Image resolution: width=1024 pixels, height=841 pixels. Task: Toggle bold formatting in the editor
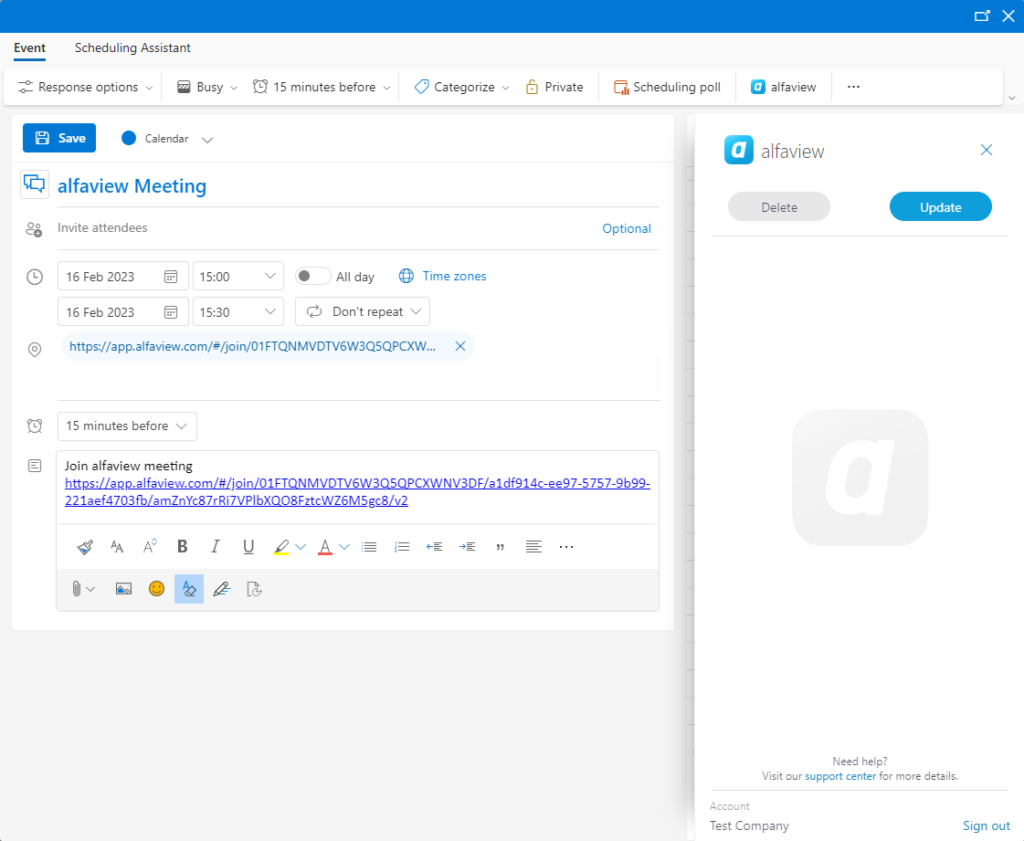tap(182, 546)
